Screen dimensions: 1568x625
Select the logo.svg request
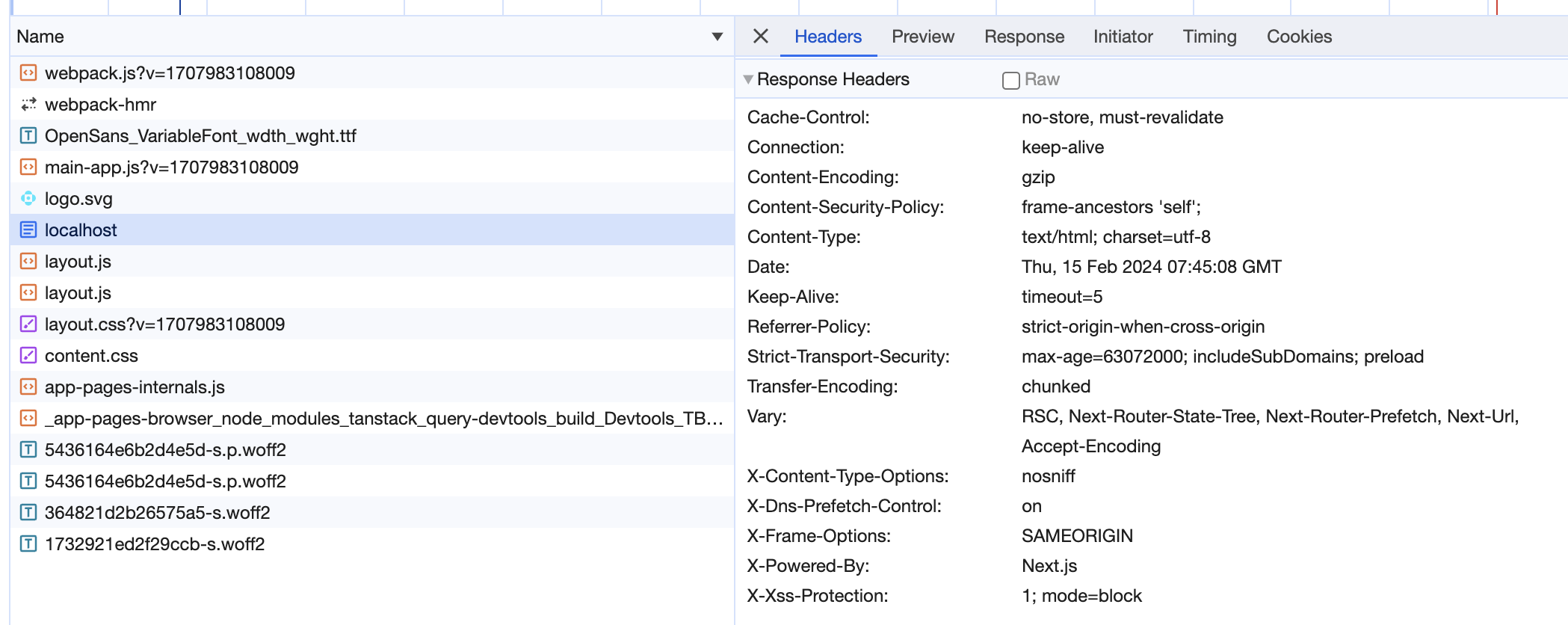372,198
